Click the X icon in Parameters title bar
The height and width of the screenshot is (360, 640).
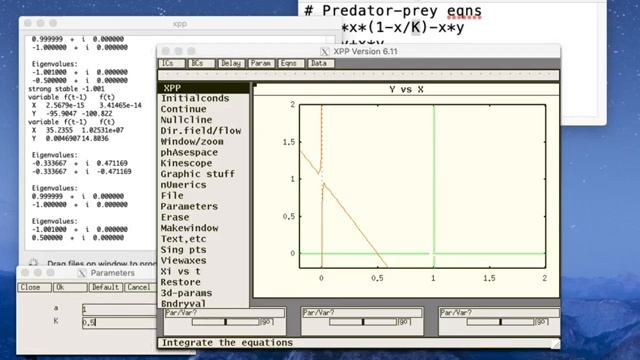82,273
